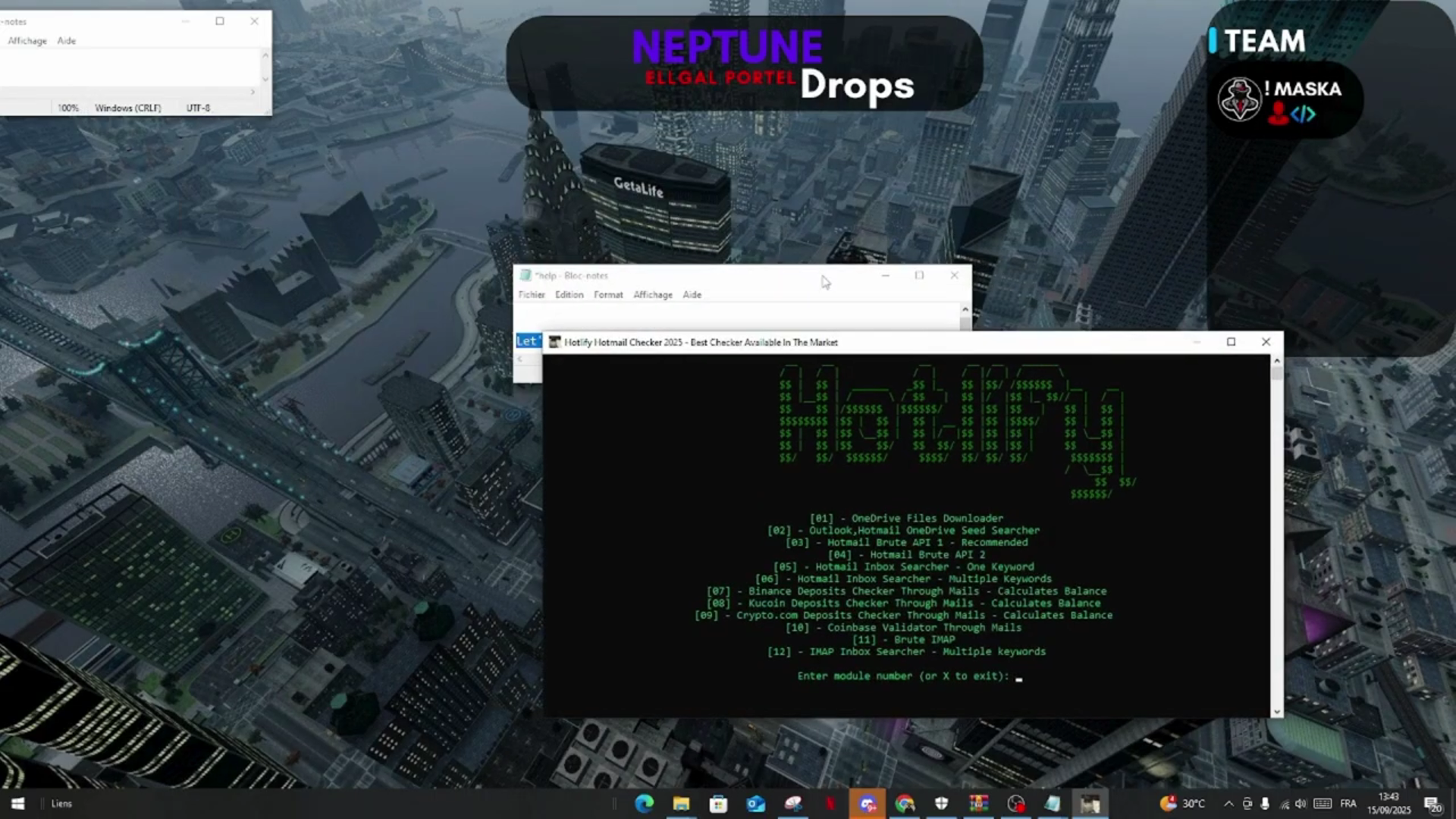Open Affichage menu in top-left Notepad
The width and height of the screenshot is (1456, 819).
27,41
